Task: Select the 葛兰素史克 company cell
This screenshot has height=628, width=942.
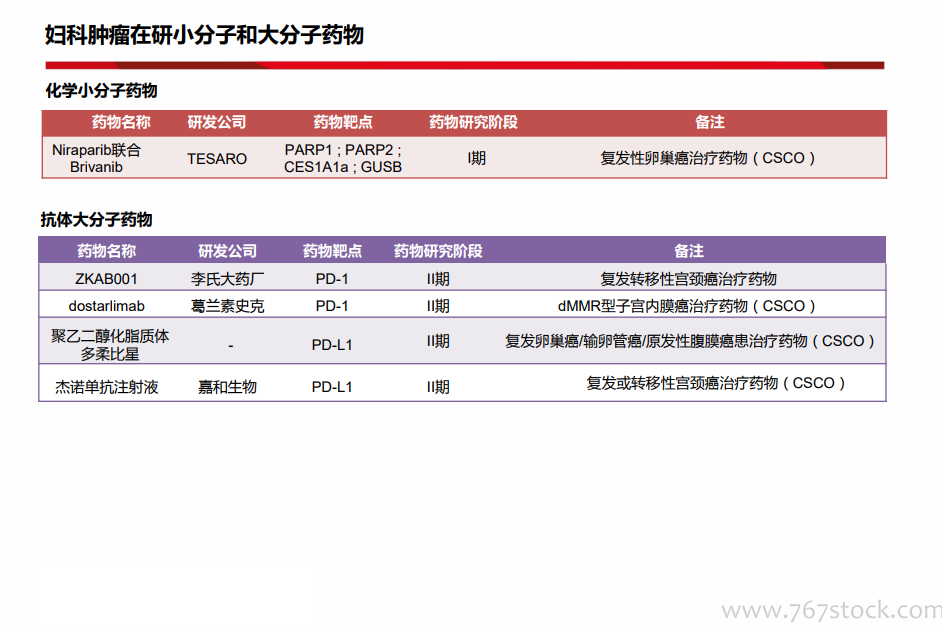Action: 228,306
